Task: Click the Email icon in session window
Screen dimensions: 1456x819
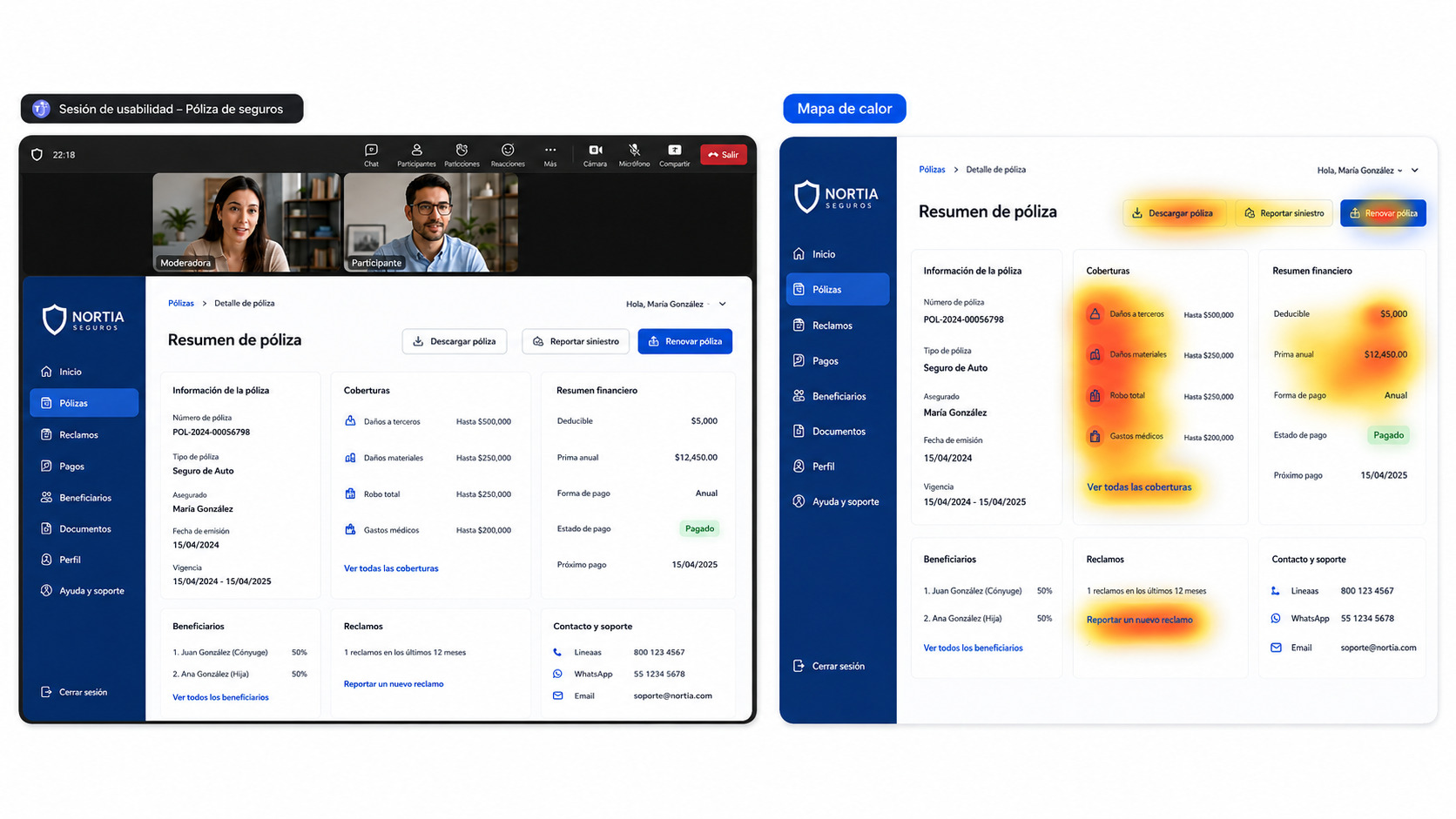Action: (557, 695)
